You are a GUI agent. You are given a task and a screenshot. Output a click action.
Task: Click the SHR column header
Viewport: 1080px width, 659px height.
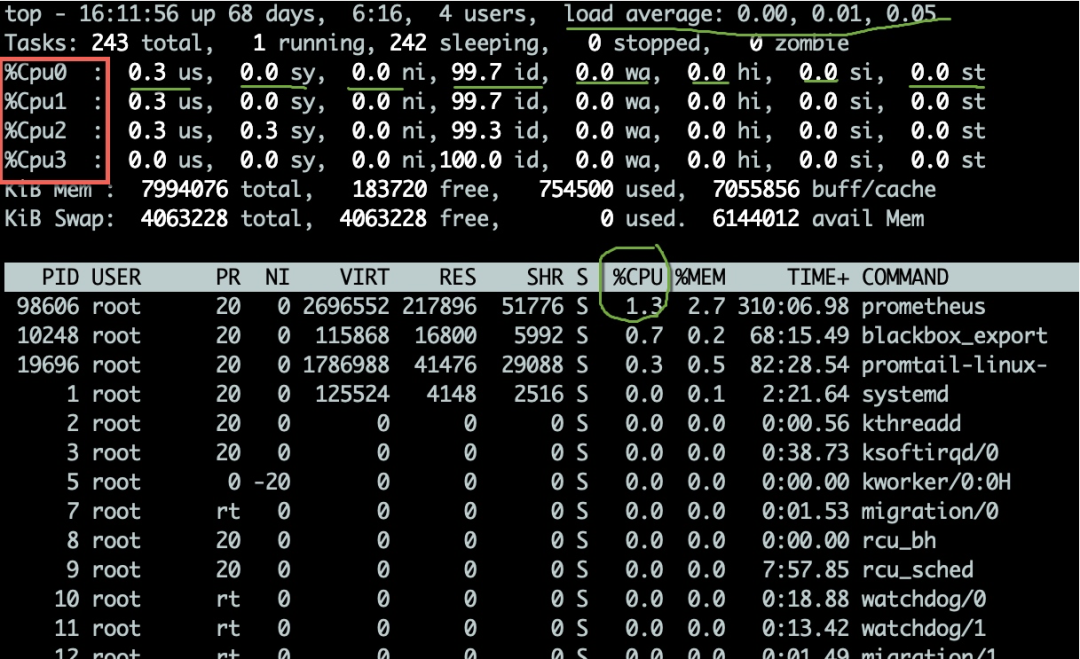click(545, 277)
